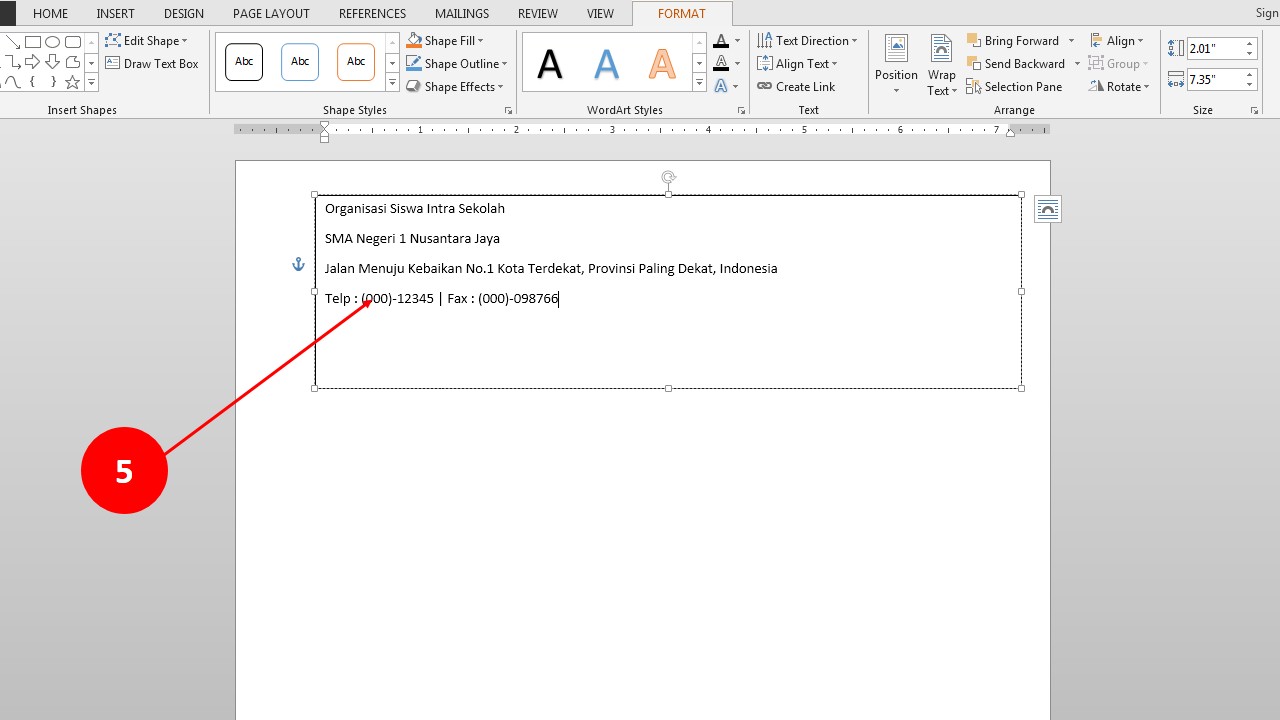Click the Text Direction icon
Viewport: 1280px width, 720px height.
pos(764,40)
